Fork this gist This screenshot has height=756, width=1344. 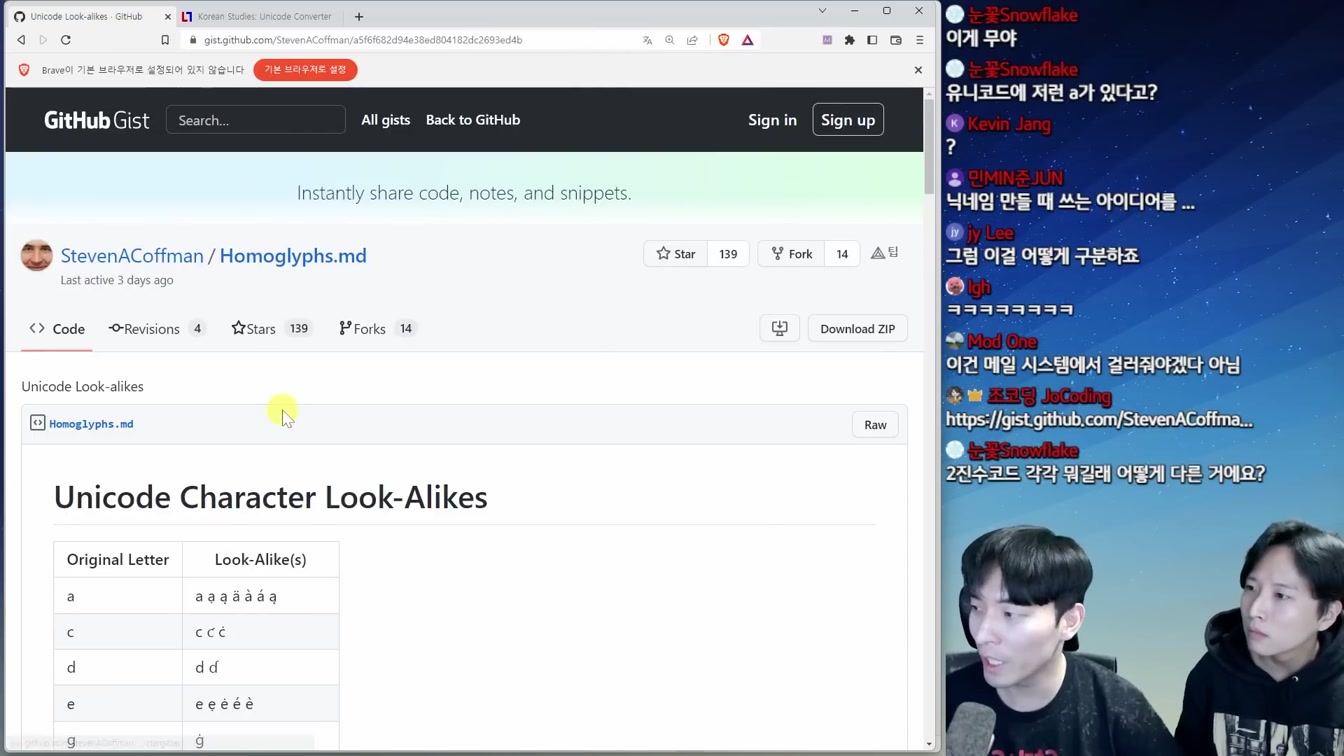pyautogui.click(x=792, y=254)
